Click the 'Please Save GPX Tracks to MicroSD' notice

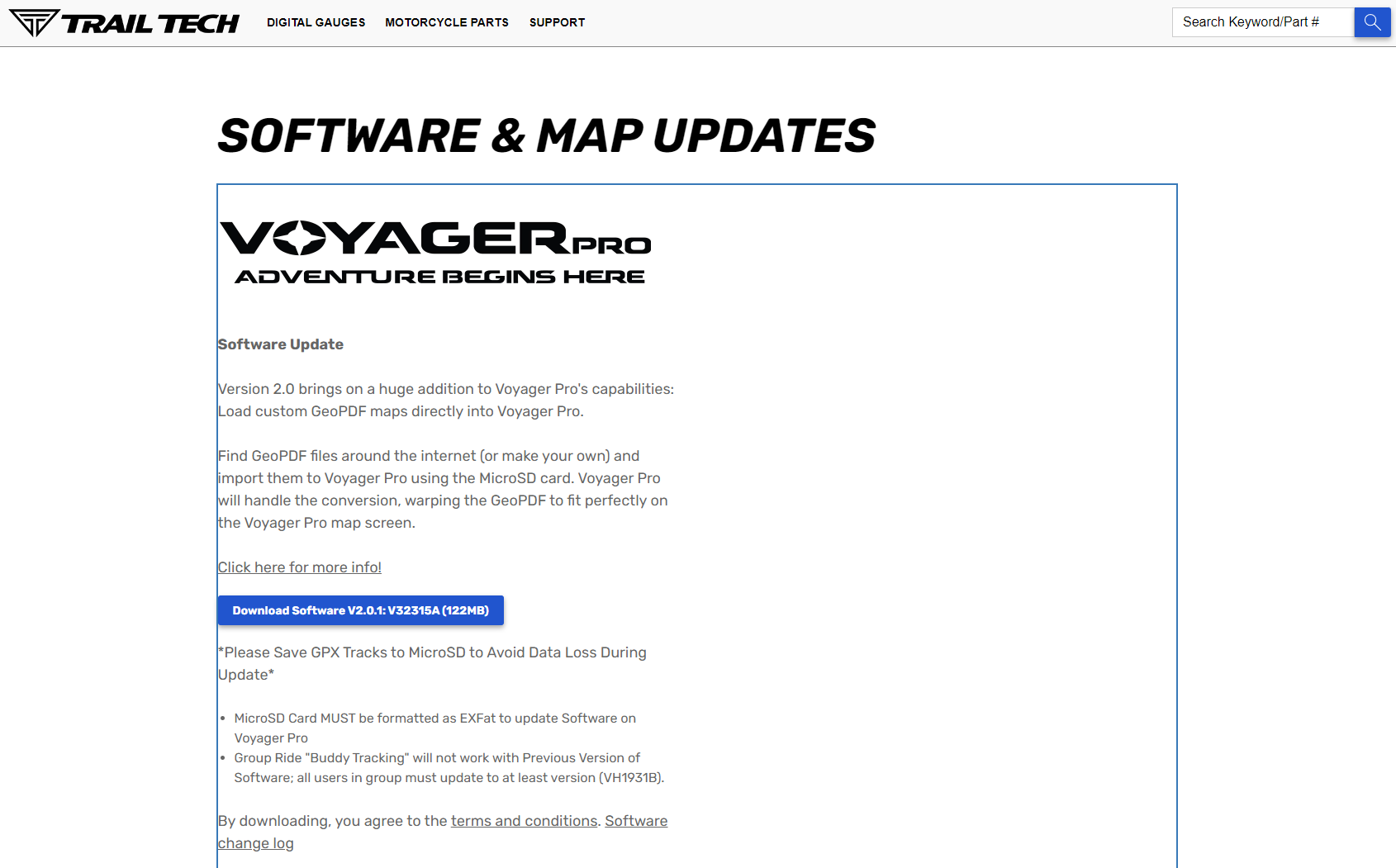432,663
